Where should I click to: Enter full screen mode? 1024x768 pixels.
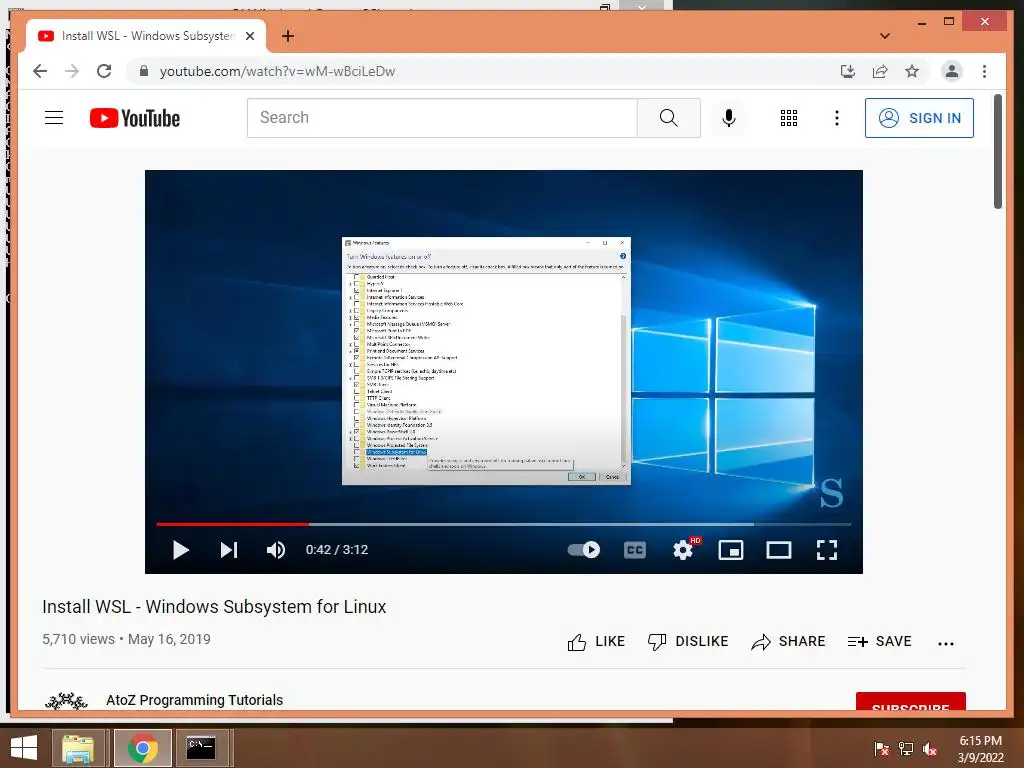827,550
